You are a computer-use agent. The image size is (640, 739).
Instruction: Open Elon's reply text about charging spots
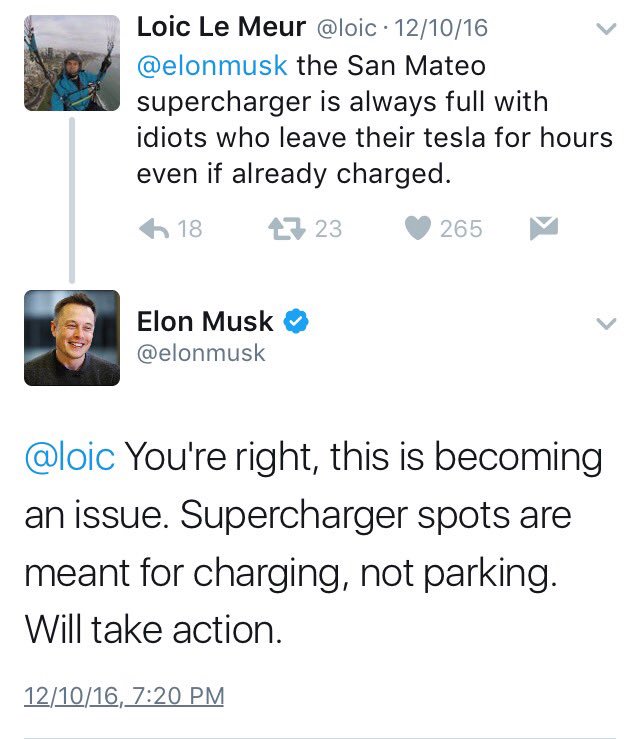313,543
